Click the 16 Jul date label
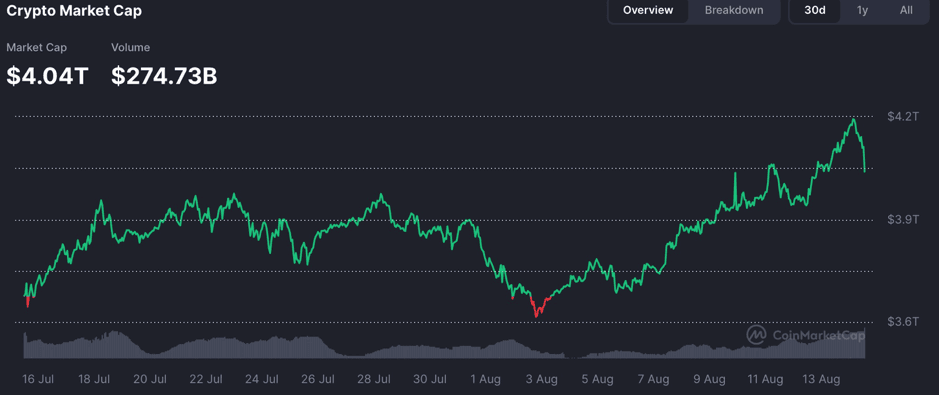This screenshot has width=939, height=395. [38, 379]
